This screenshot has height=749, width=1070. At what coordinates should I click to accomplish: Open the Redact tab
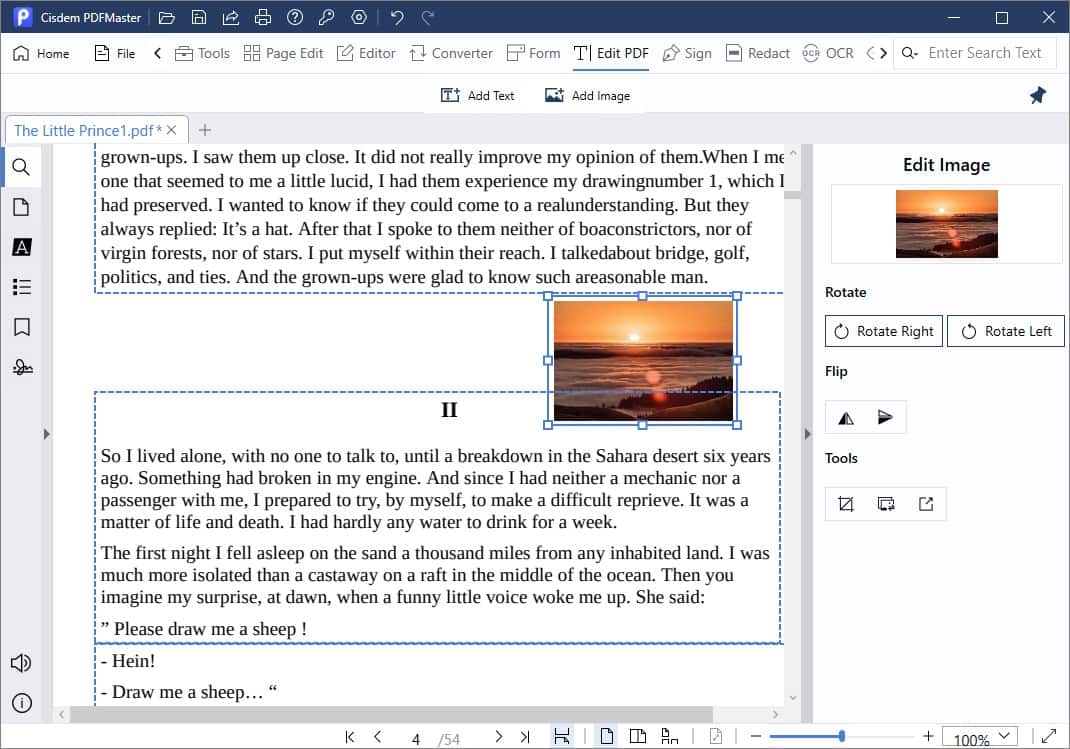(x=758, y=53)
